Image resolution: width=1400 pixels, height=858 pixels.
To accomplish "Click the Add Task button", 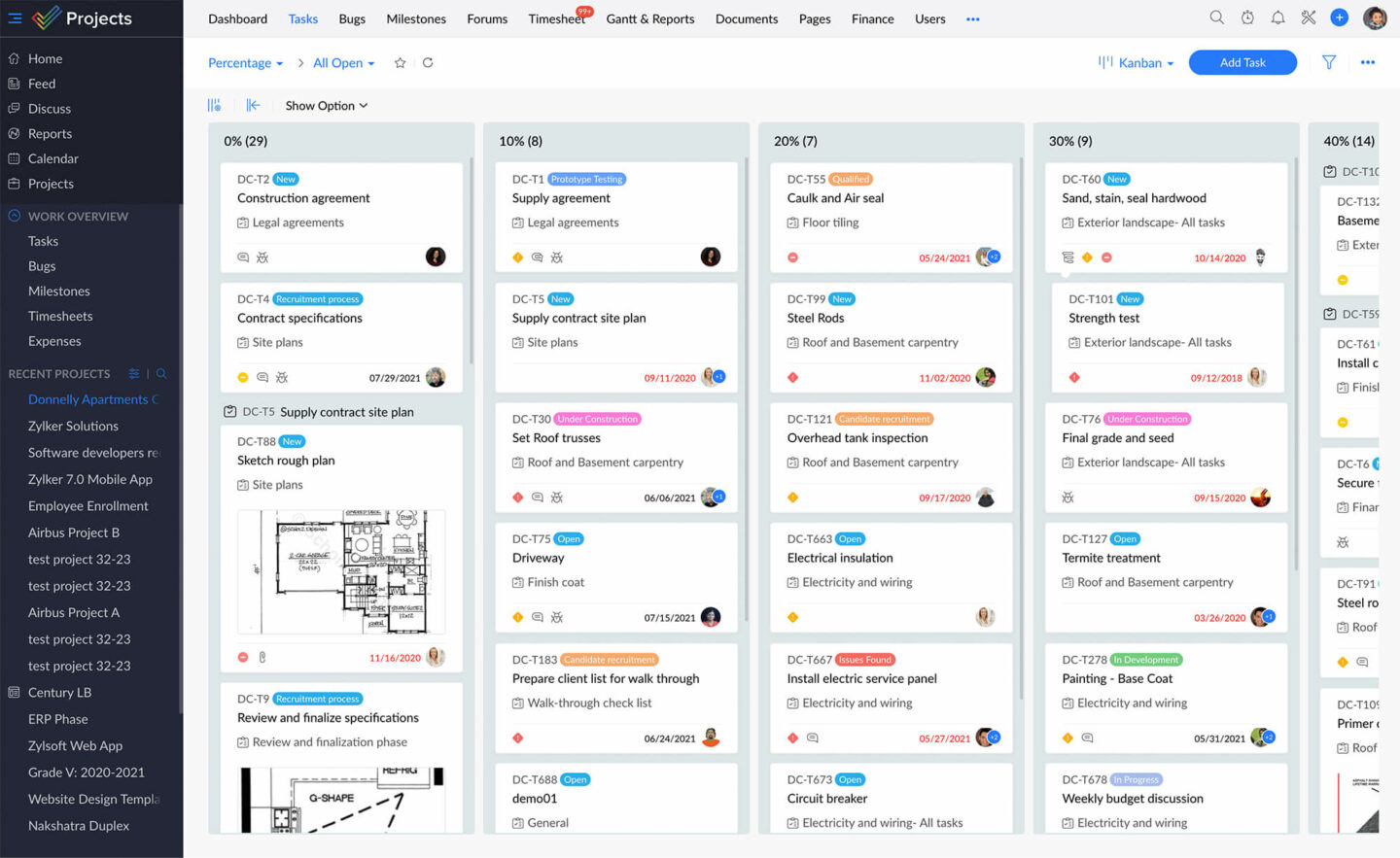I will click(1242, 62).
